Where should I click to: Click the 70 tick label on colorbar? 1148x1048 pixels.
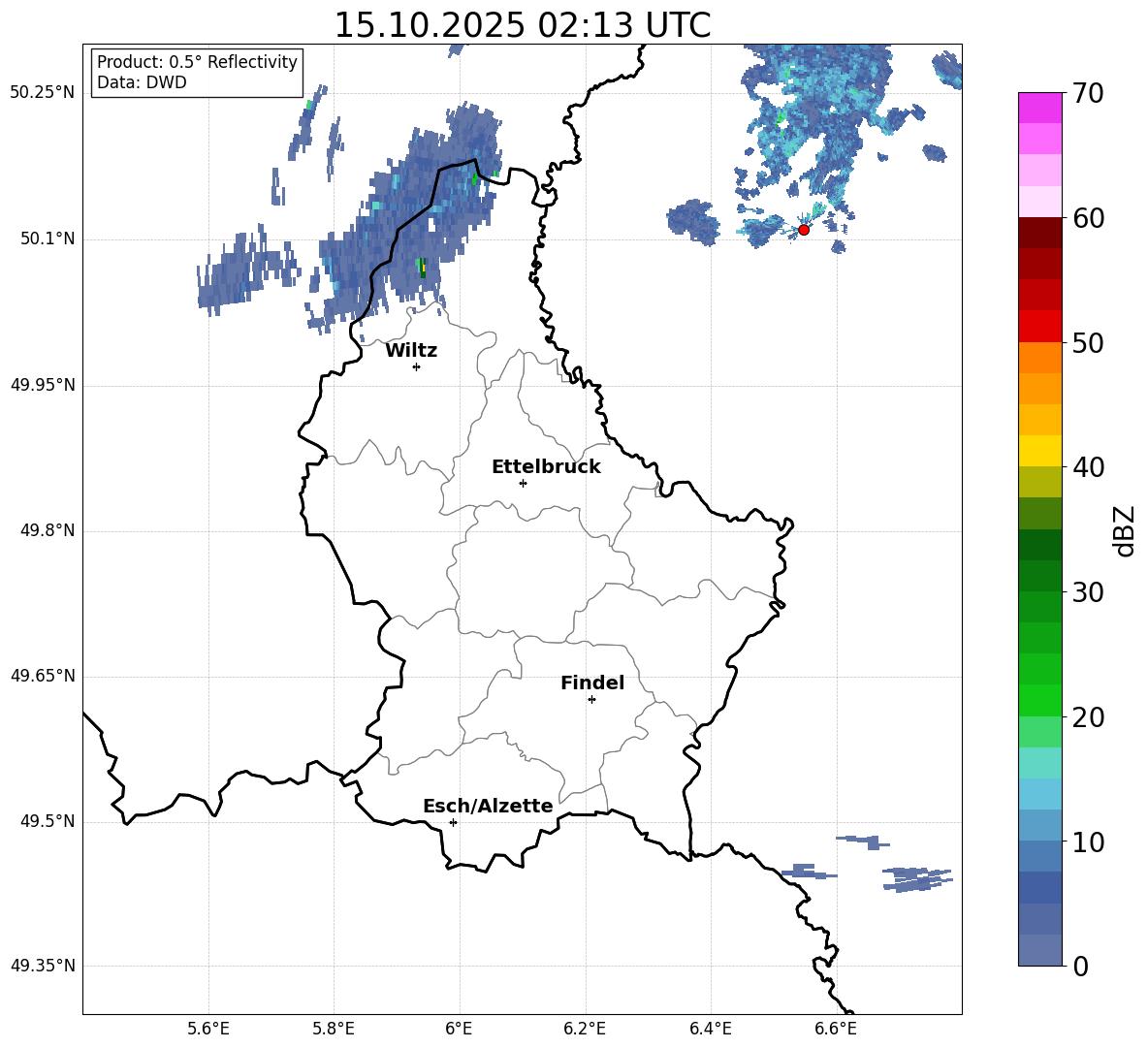(x=1088, y=93)
